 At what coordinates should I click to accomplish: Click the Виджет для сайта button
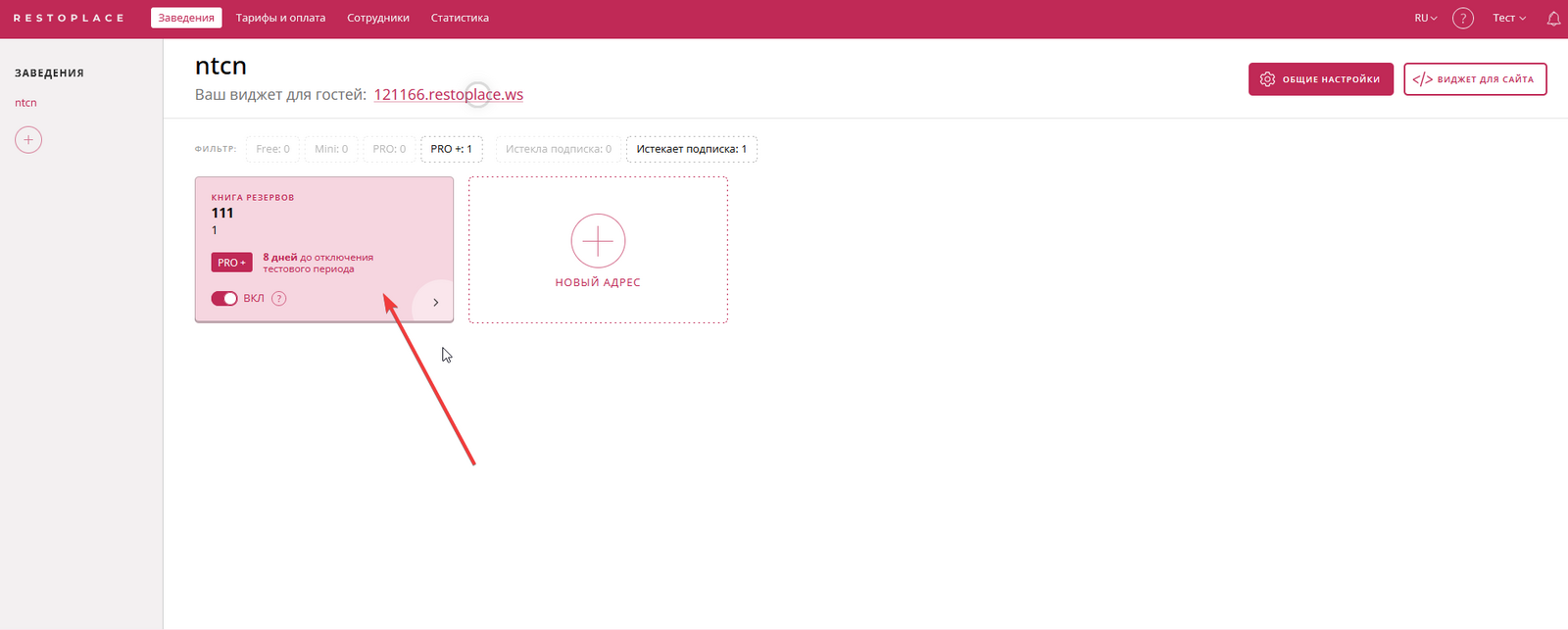tap(1474, 79)
